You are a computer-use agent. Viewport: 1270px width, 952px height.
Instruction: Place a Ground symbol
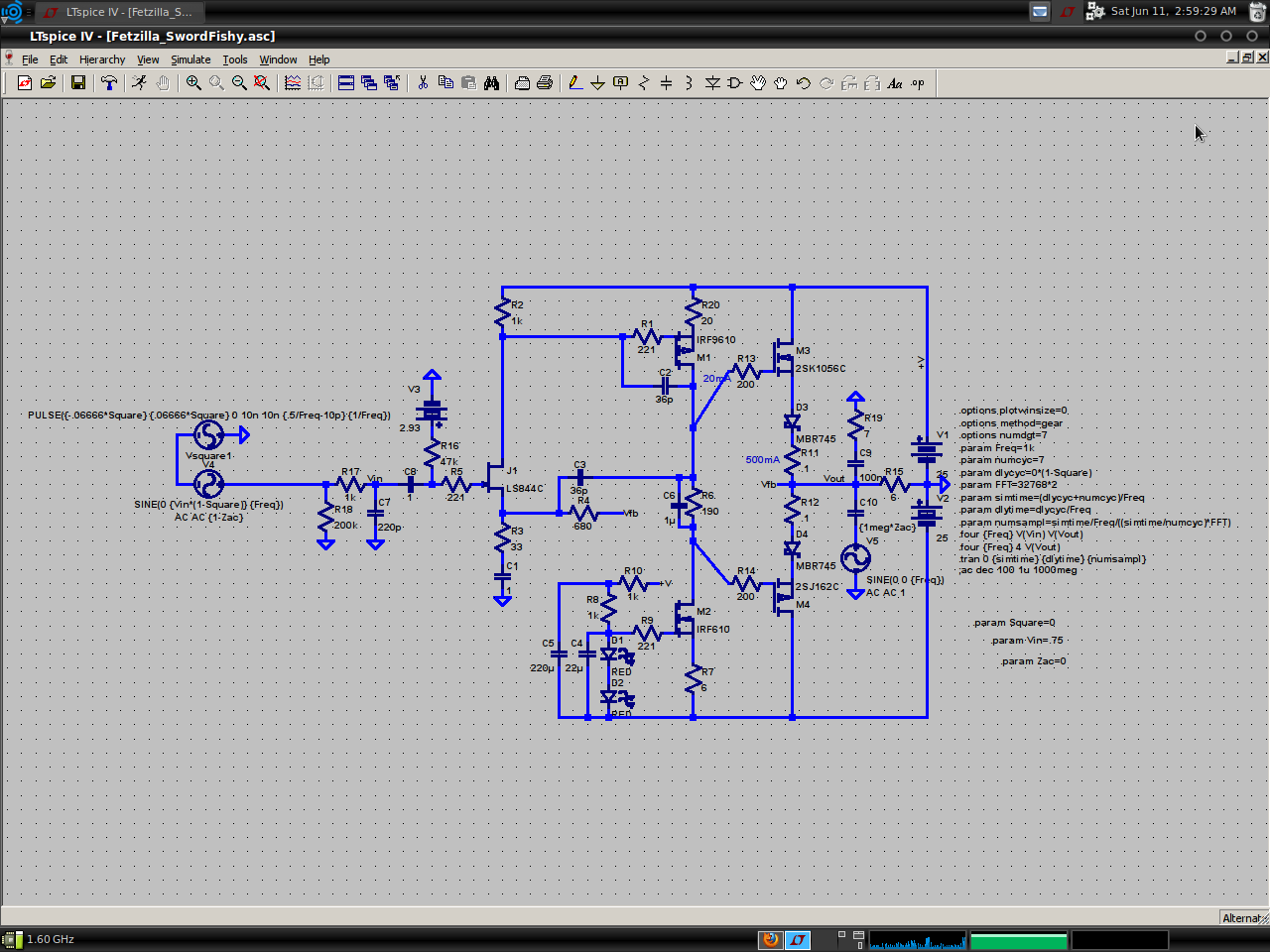click(x=598, y=83)
